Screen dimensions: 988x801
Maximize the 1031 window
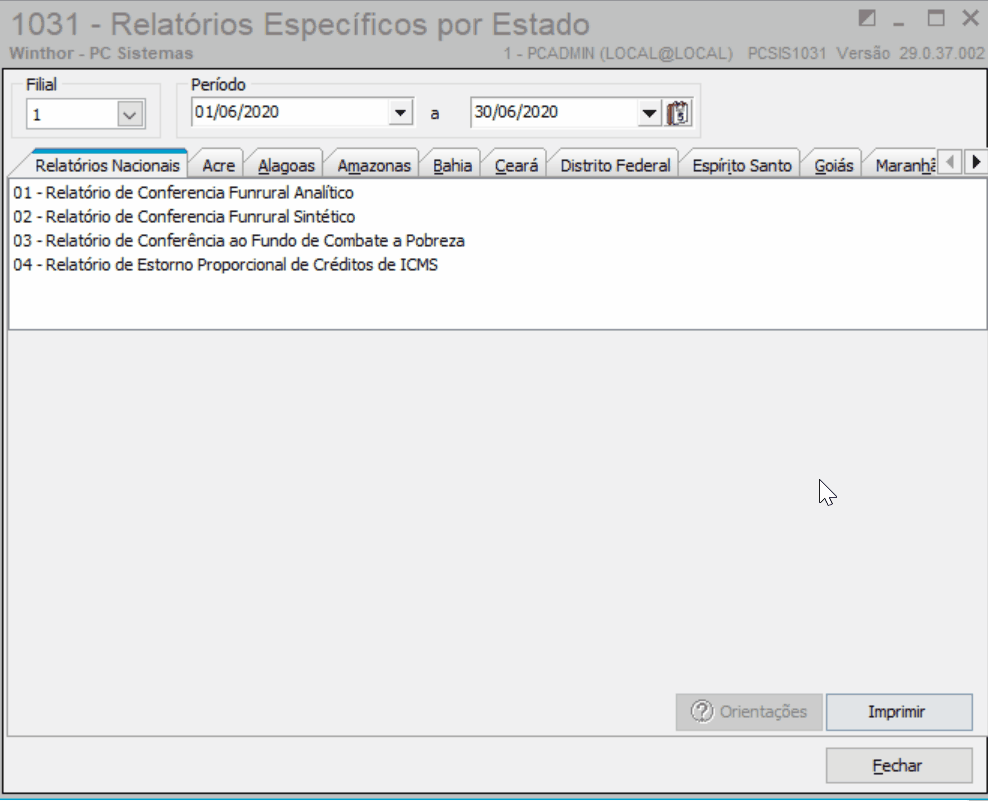[936, 18]
